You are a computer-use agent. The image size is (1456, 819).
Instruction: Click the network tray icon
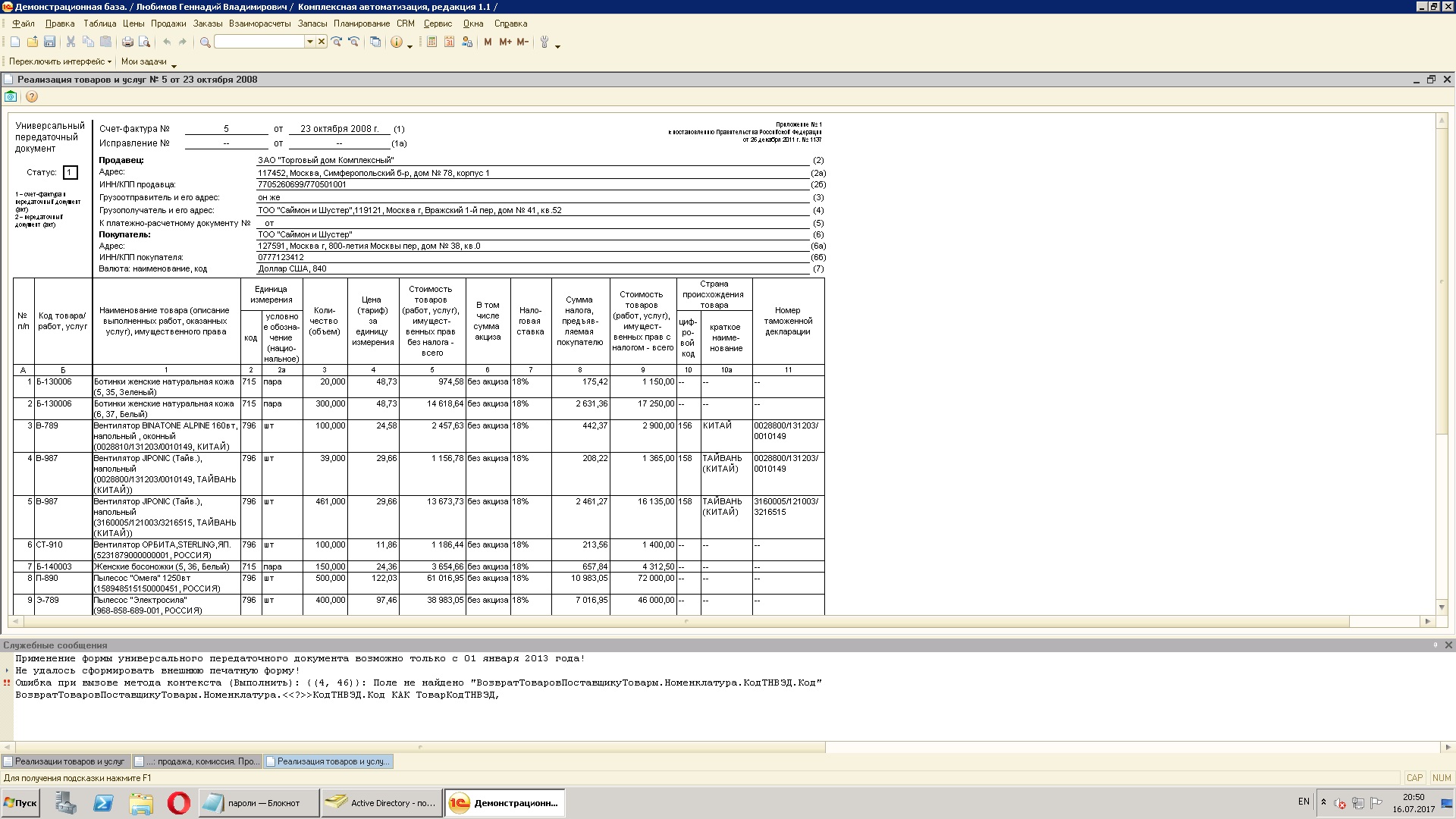pyautogui.click(x=1358, y=803)
